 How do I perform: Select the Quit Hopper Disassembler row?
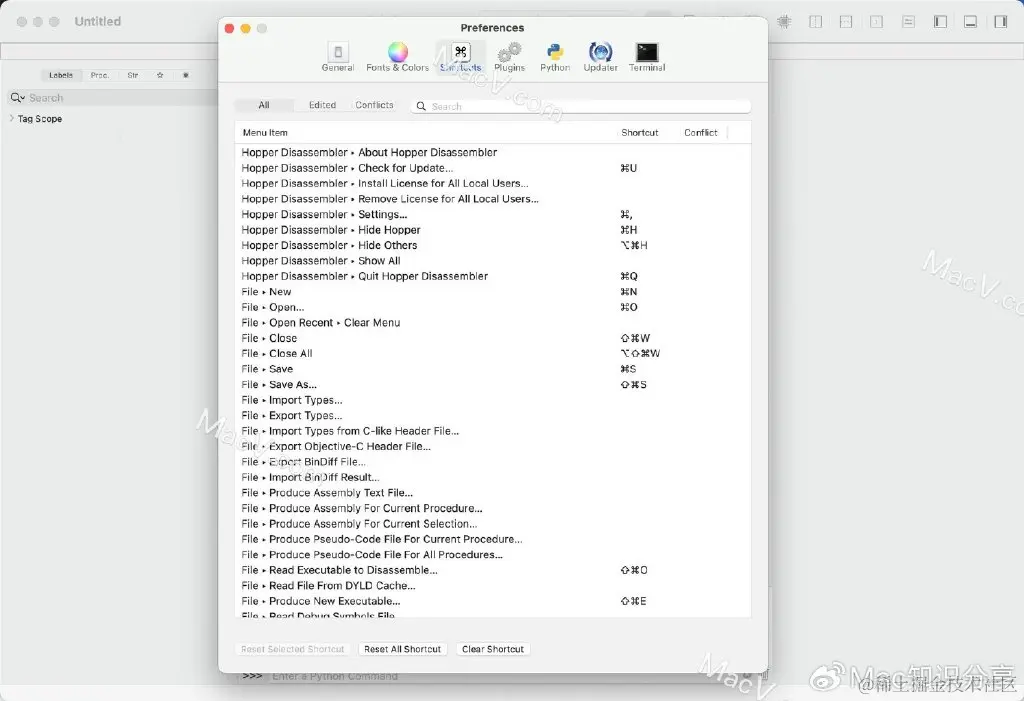tap(493, 276)
